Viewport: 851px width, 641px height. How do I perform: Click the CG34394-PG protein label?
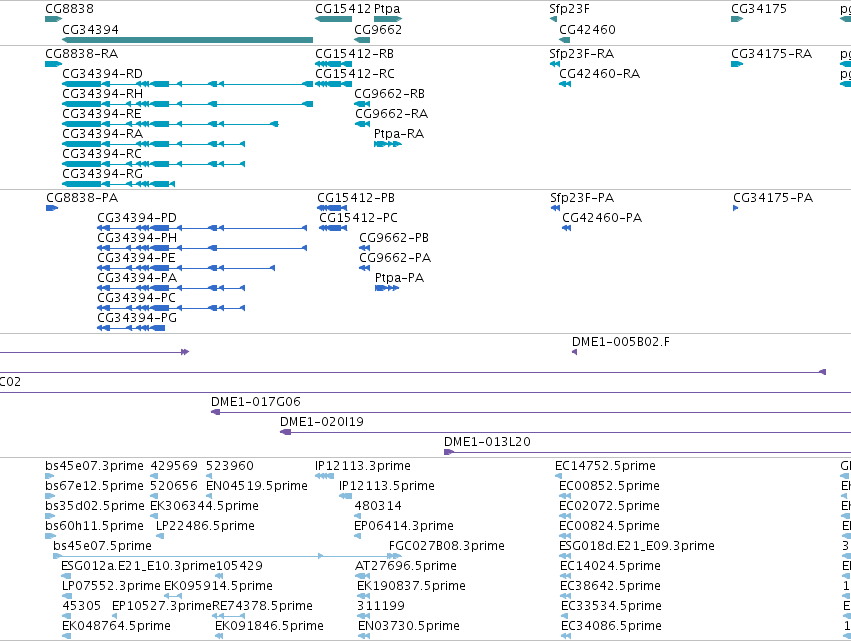pos(137,318)
